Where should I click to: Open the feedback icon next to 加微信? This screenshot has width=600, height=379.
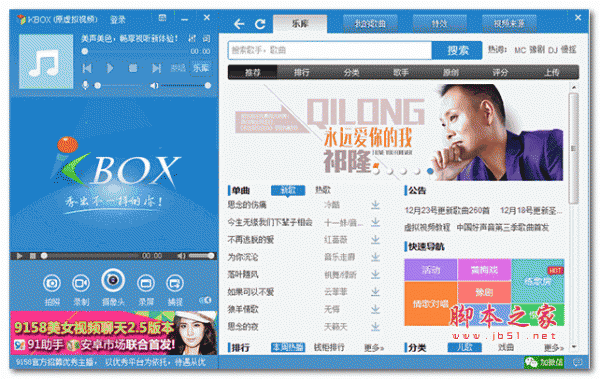click(x=578, y=362)
